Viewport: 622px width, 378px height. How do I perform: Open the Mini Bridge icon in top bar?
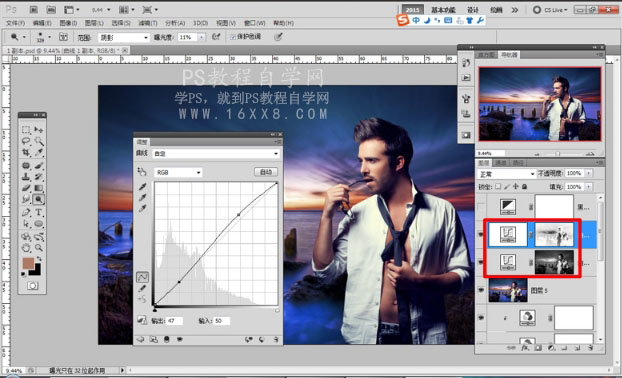click(x=51, y=10)
